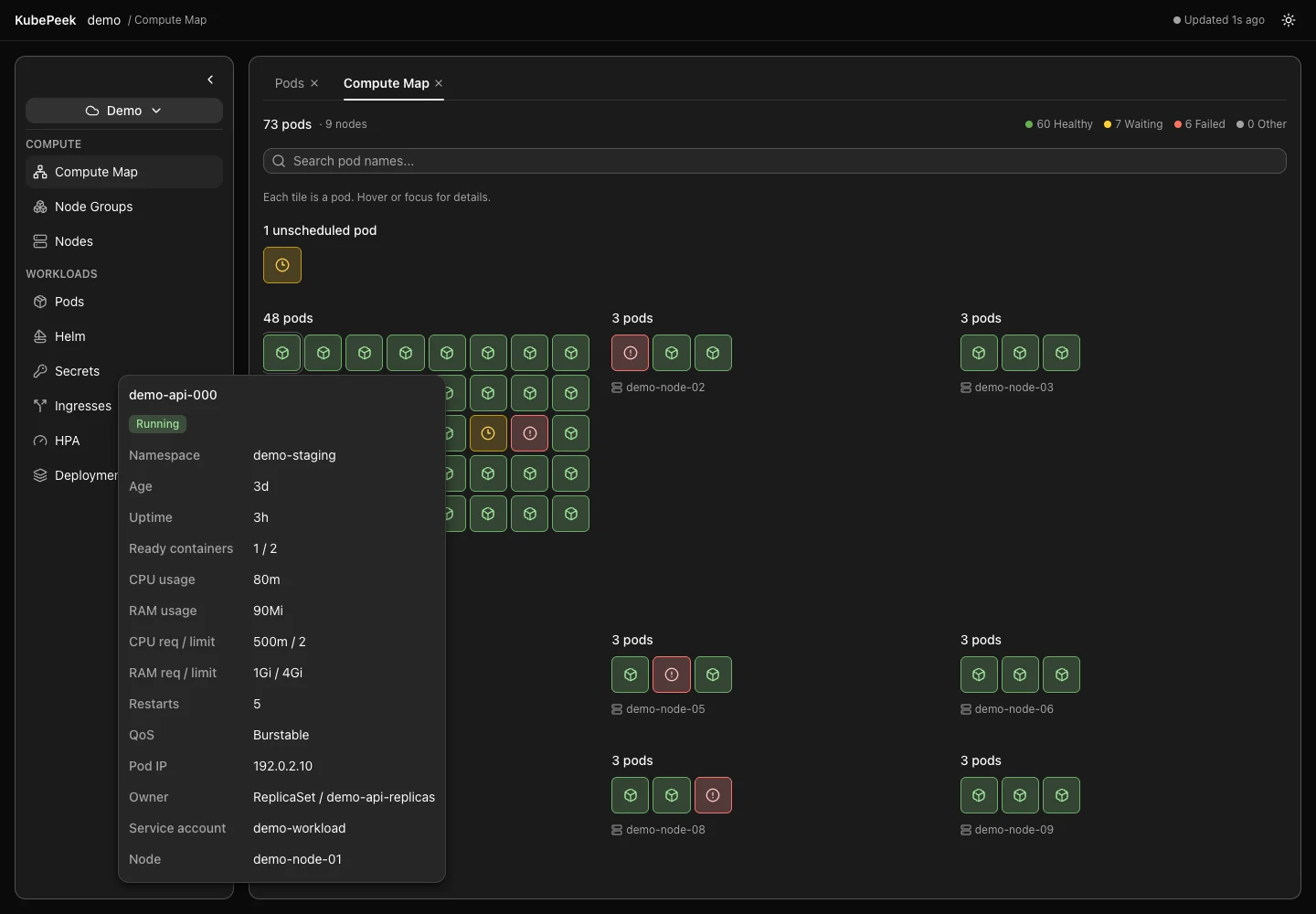Click the HPA gauge icon
Viewport: 1316px width, 914px height.
click(x=40, y=441)
